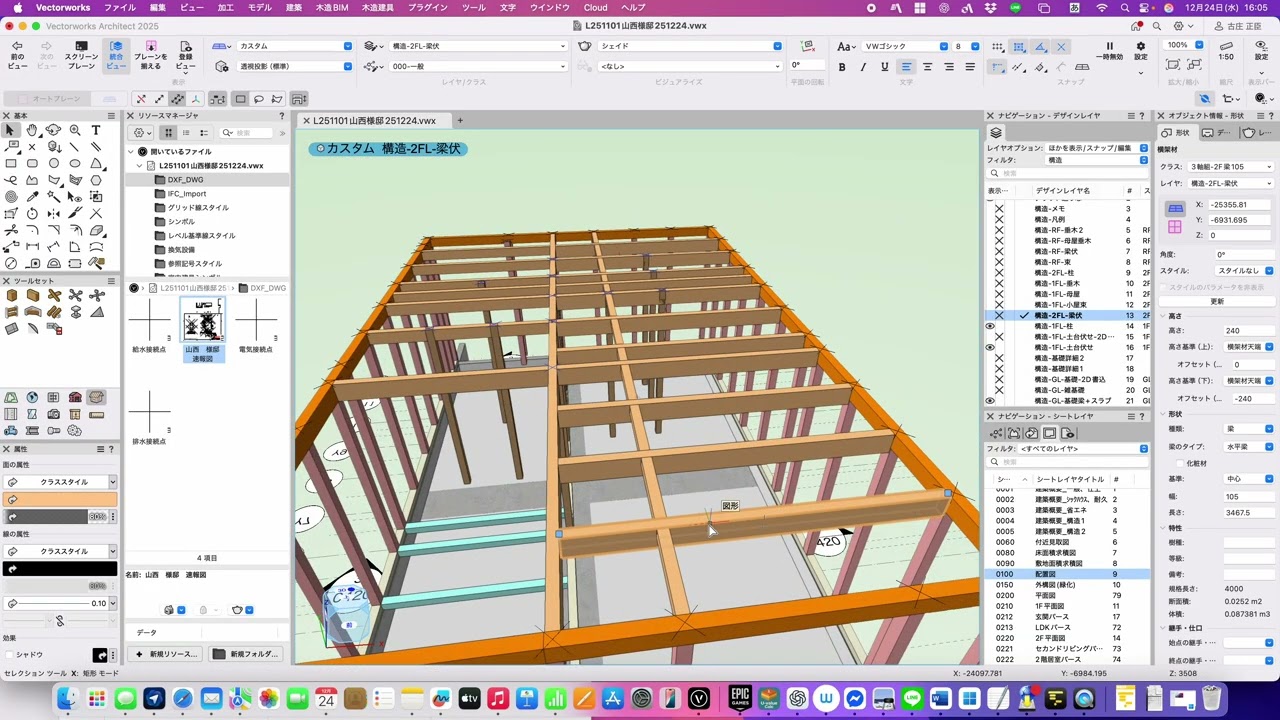Select the DXF_DWG folder in Resource Manager
The width and height of the screenshot is (1280, 720).
tap(186, 180)
